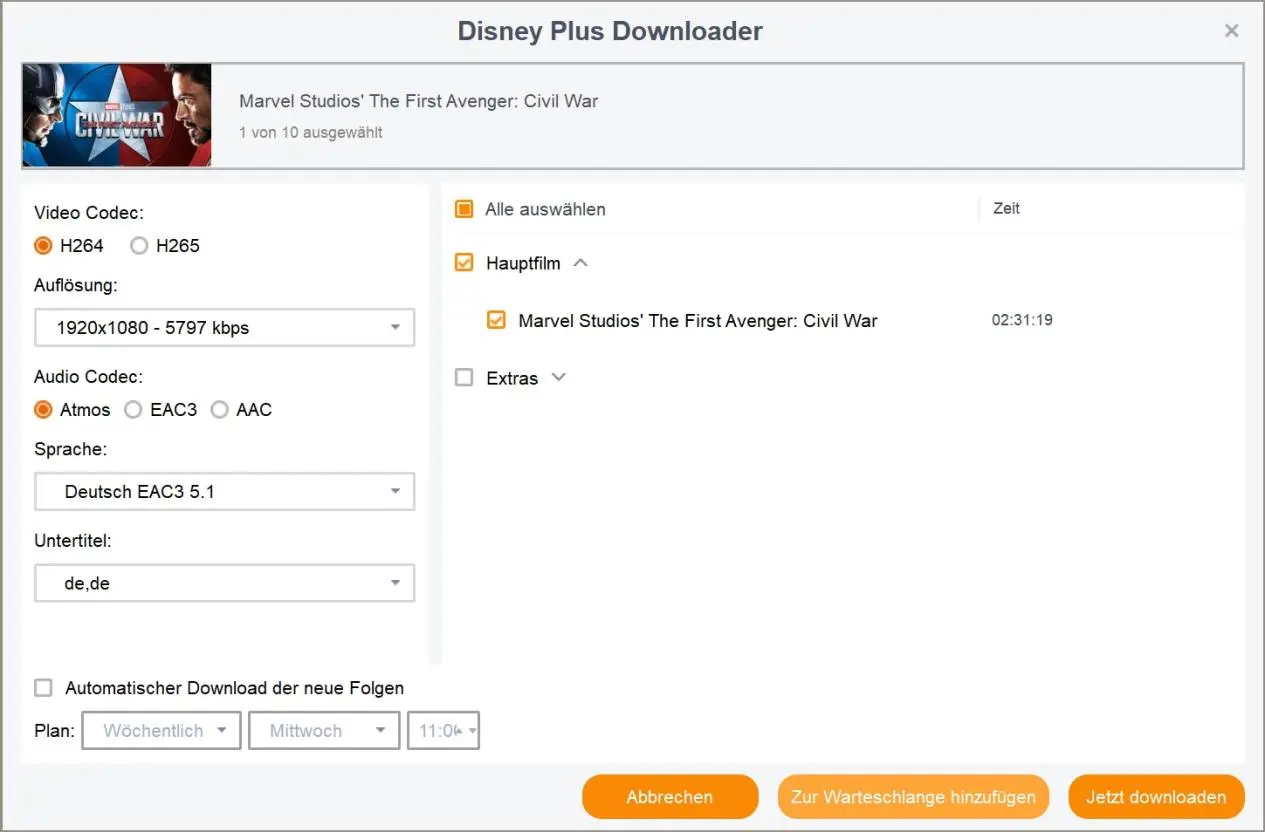
Task: Click Zur Warteschlange hinzufügen button
Action: [x=913, y=797]
